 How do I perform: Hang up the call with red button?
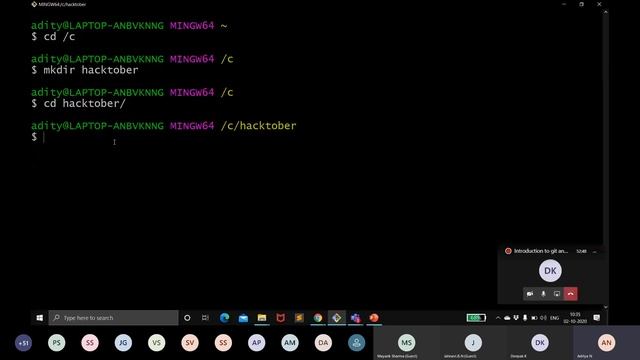(x=571, y=293)
